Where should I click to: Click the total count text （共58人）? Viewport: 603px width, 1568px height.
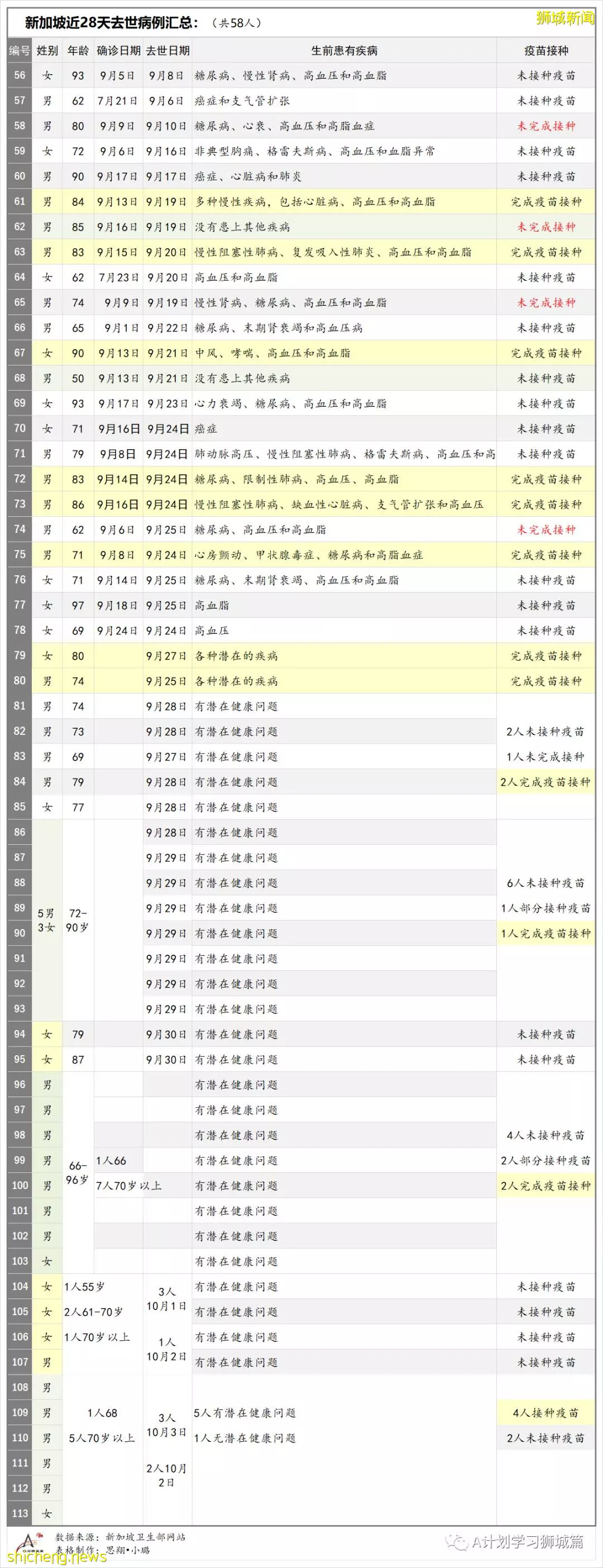(x=237, y=23)
